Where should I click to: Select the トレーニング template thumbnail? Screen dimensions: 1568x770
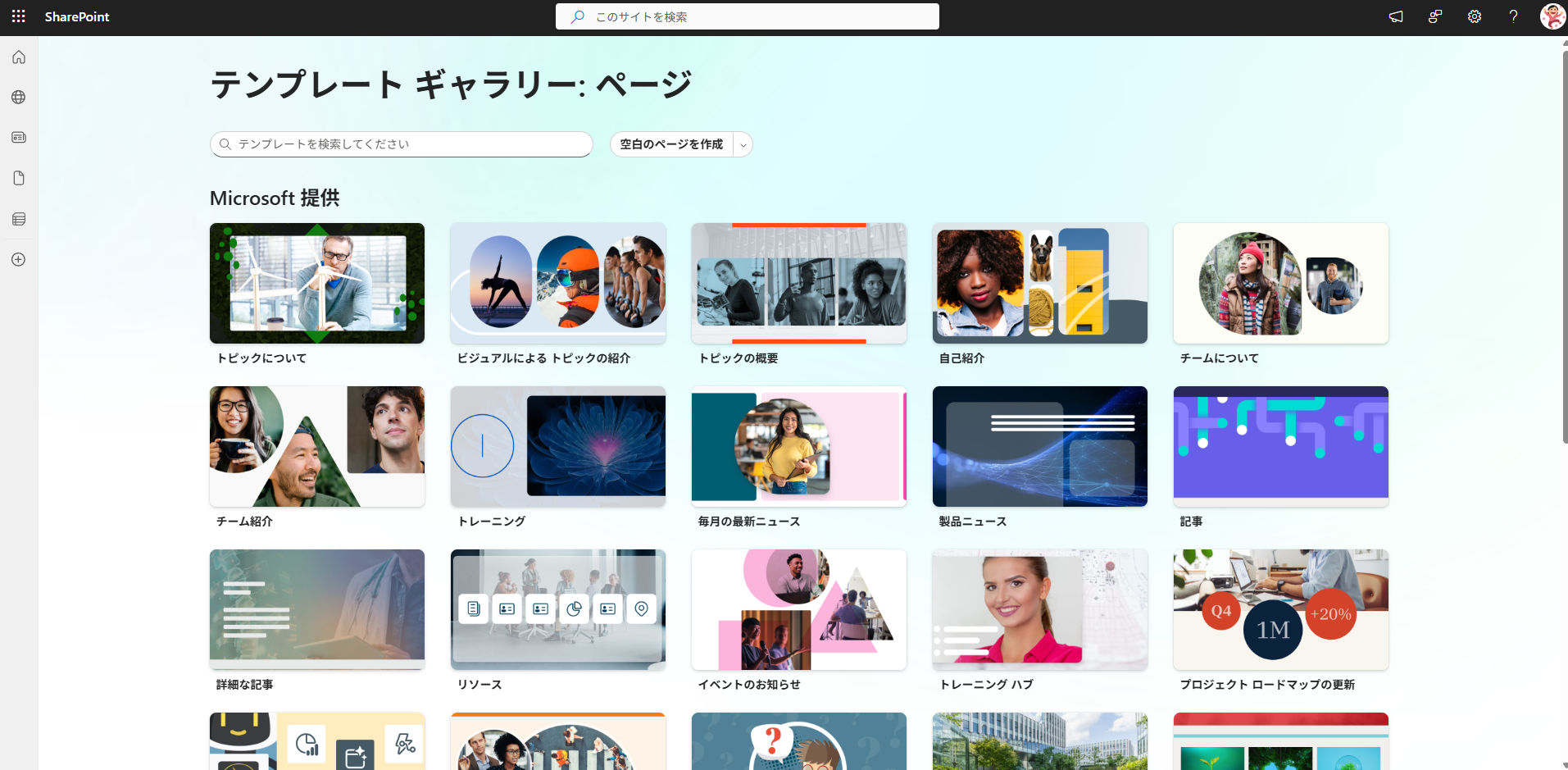click(x=558, y=446)
